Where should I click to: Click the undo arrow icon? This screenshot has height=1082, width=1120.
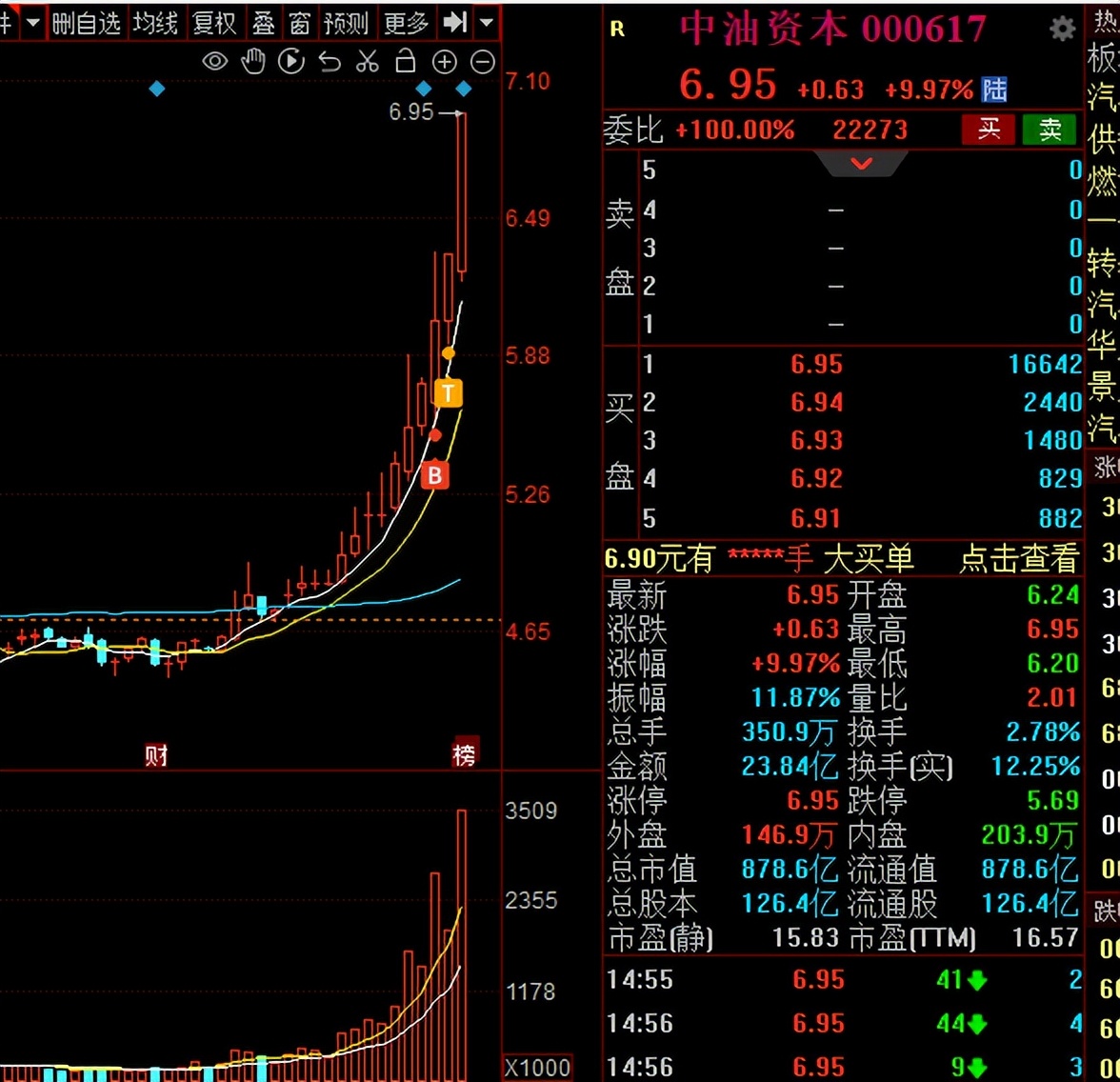(x=330, y=61)
